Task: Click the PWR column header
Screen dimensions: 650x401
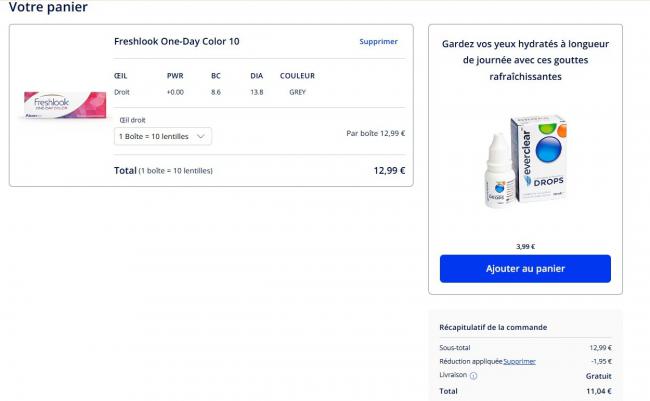Action: 175,76
